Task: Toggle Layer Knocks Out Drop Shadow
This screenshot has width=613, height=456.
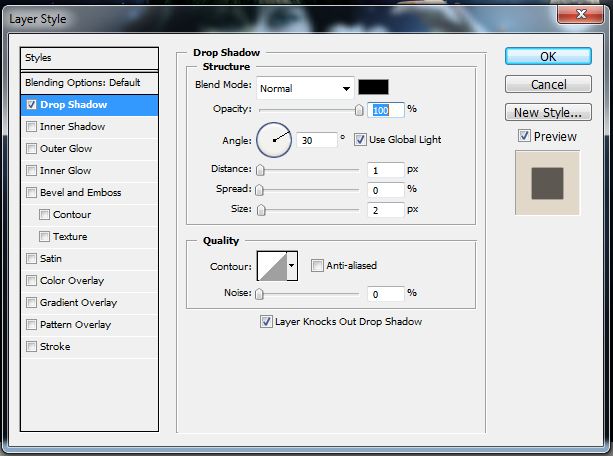Action: coord(266,322)
